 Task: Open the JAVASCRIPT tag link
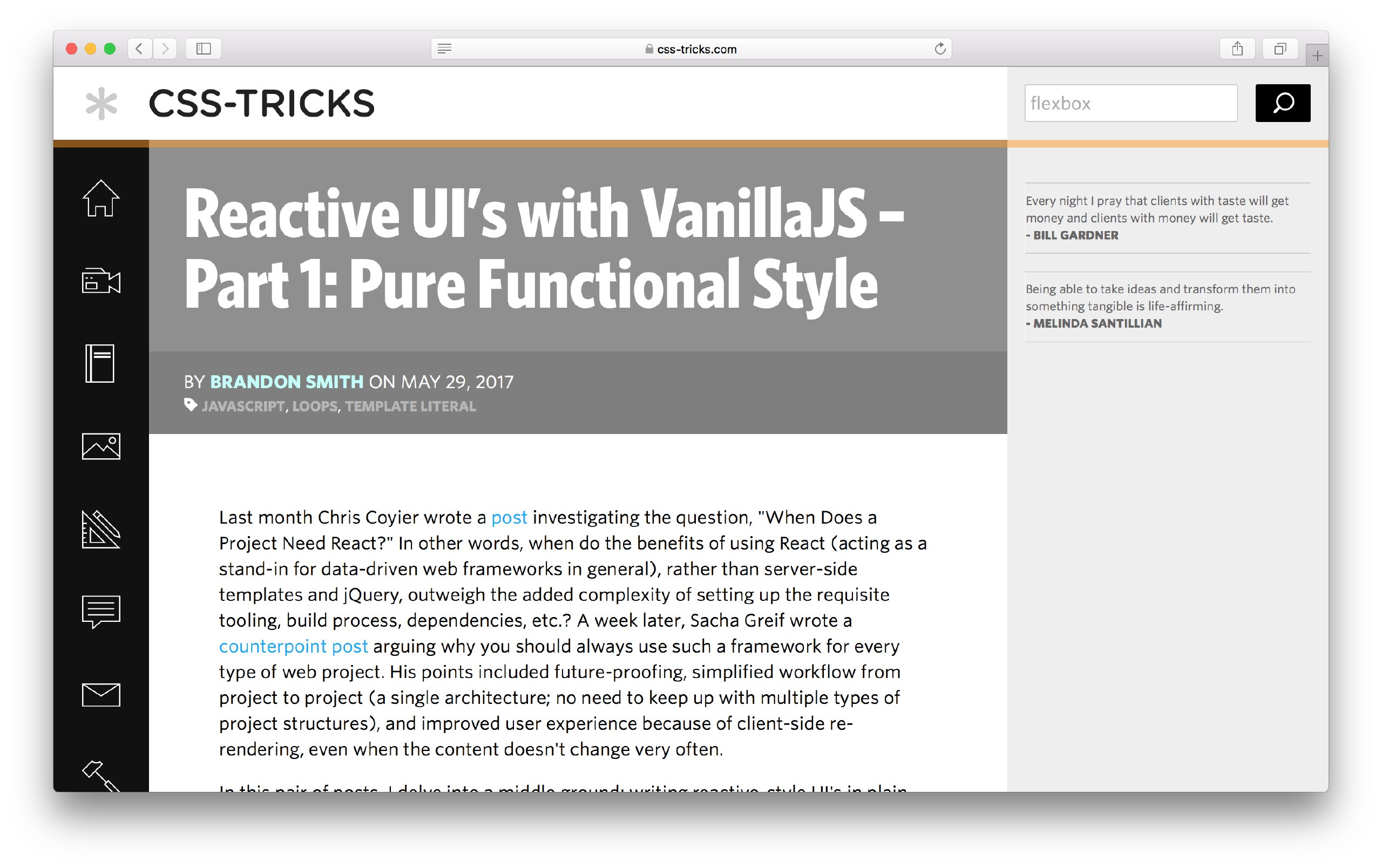[243, 406]
